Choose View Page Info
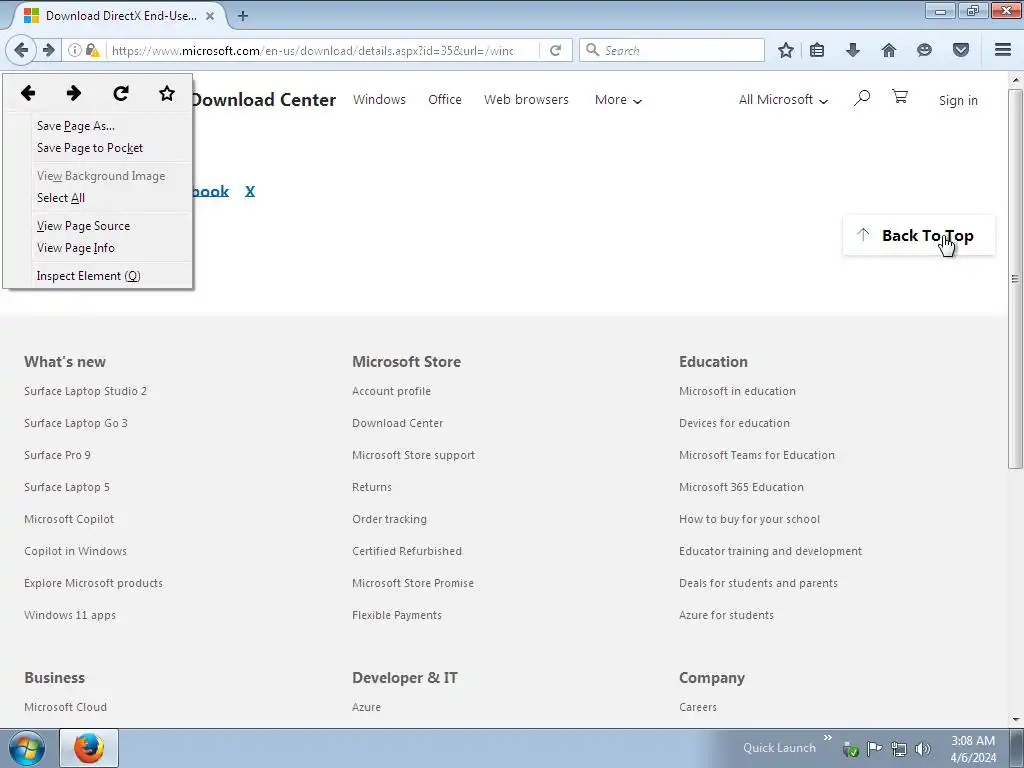 [112, 248]
